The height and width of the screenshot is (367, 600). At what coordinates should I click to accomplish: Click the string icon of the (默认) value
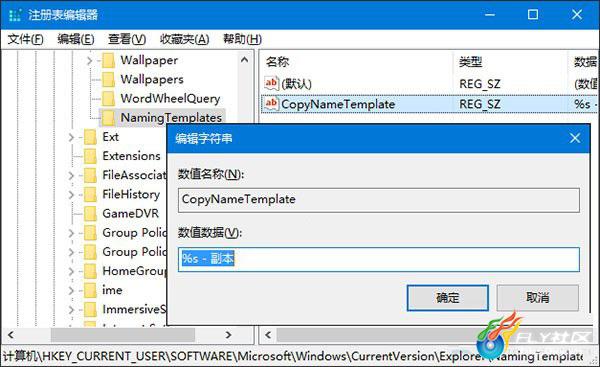(271, 83)
